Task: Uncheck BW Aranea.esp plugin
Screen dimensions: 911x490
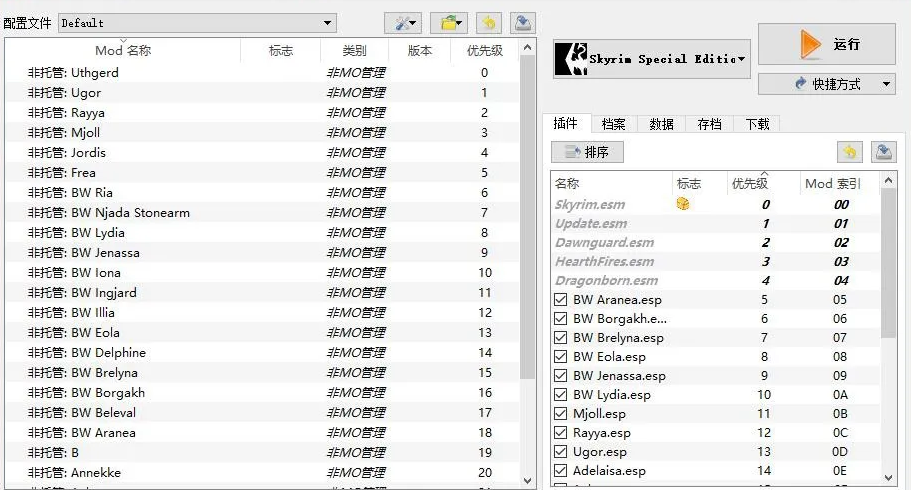Action: pyautogui.click(x=561, y=299)
